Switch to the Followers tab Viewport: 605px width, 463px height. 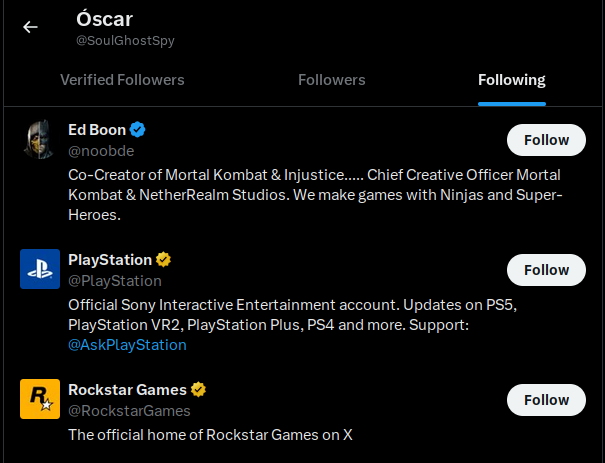coord(332,80)
